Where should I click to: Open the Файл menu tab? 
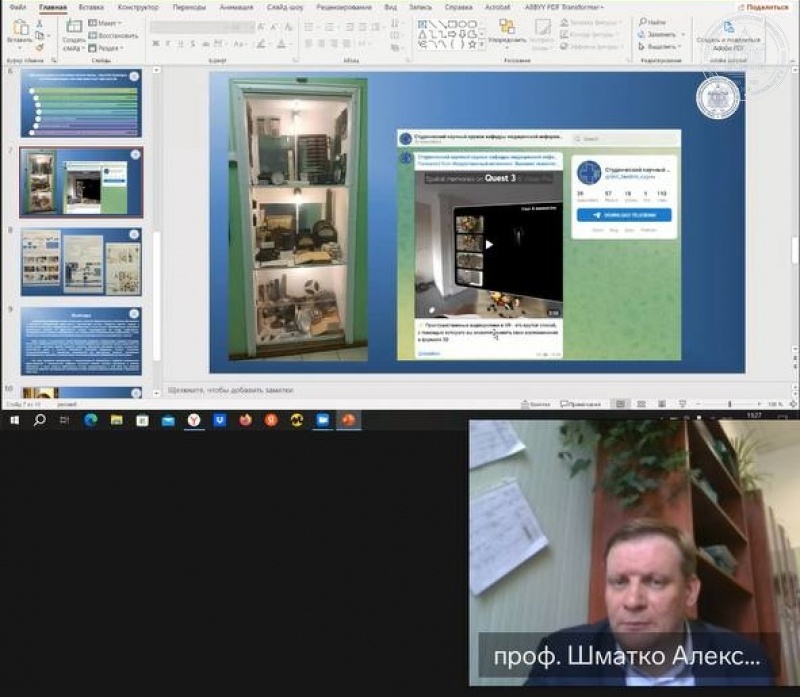click(18, 7)
